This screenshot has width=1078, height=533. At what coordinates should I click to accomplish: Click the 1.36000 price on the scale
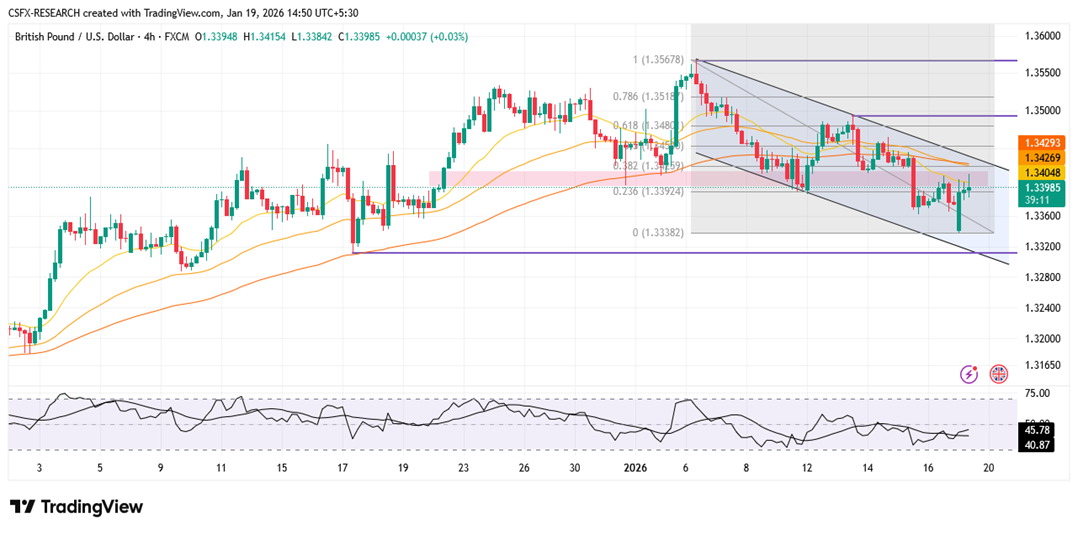pyautogui.click(x=1041, y=36)
